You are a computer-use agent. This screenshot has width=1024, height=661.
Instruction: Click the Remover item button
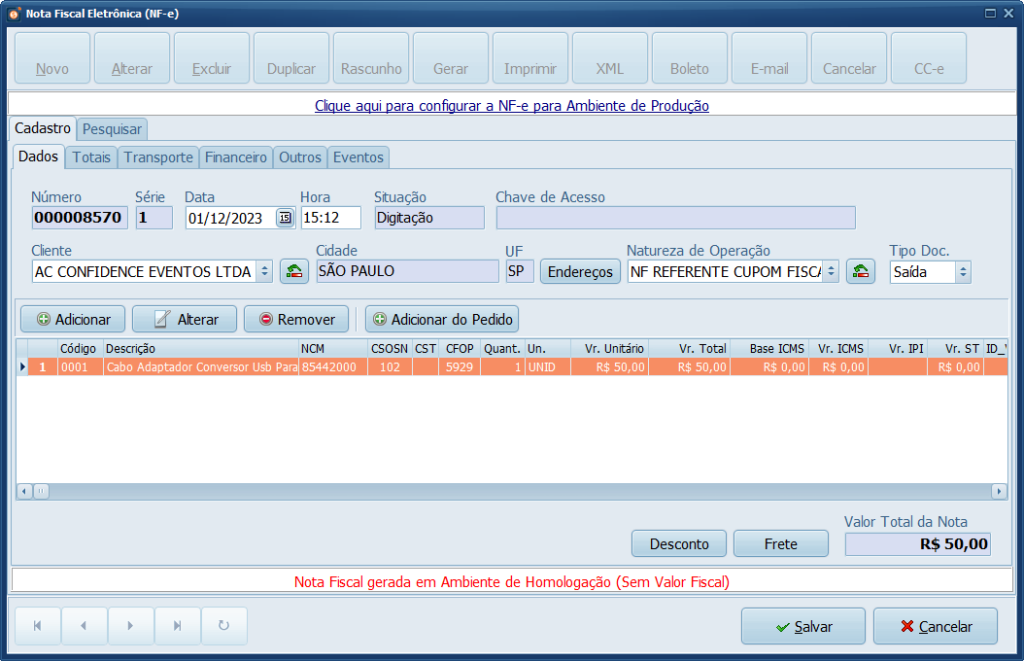coord(296,319)
